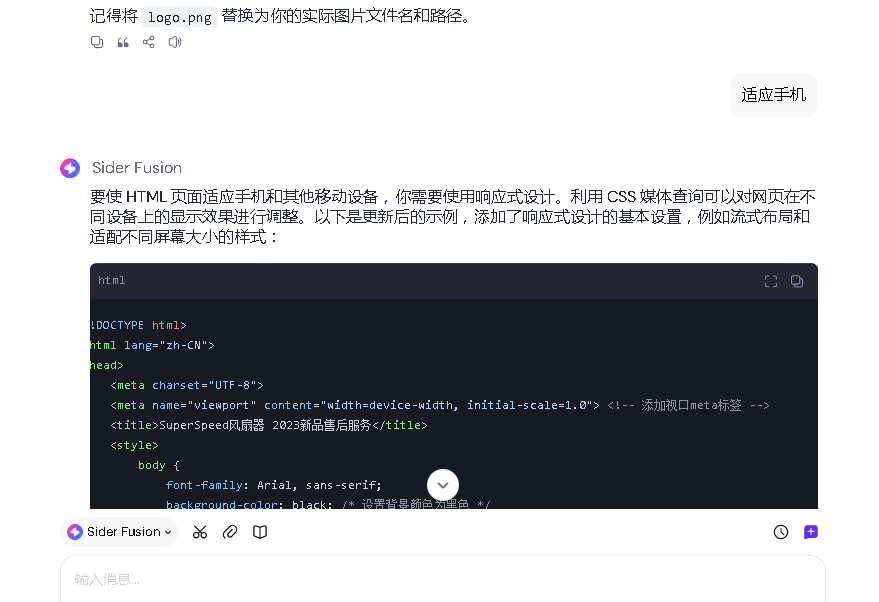Click the scissors screenshot tool

click(x=200, y=532)
